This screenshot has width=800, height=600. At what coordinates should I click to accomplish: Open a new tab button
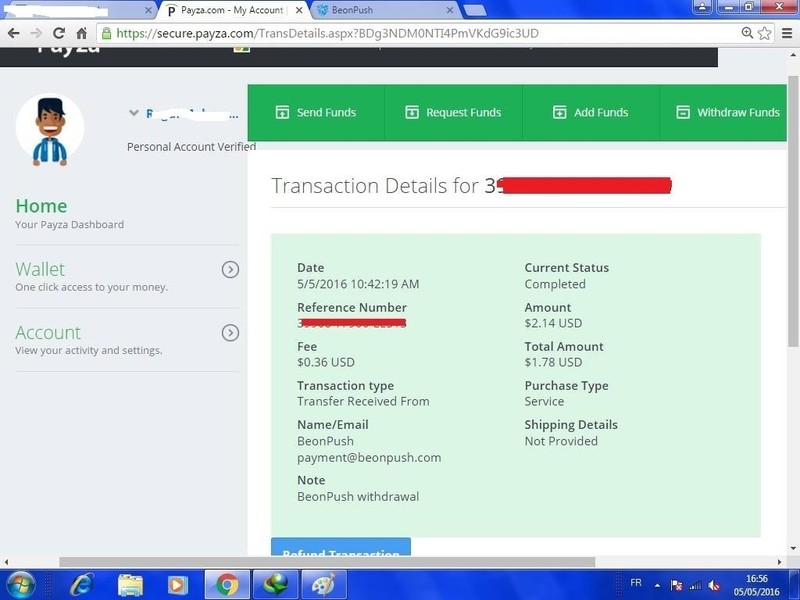(x=476, y=10)
